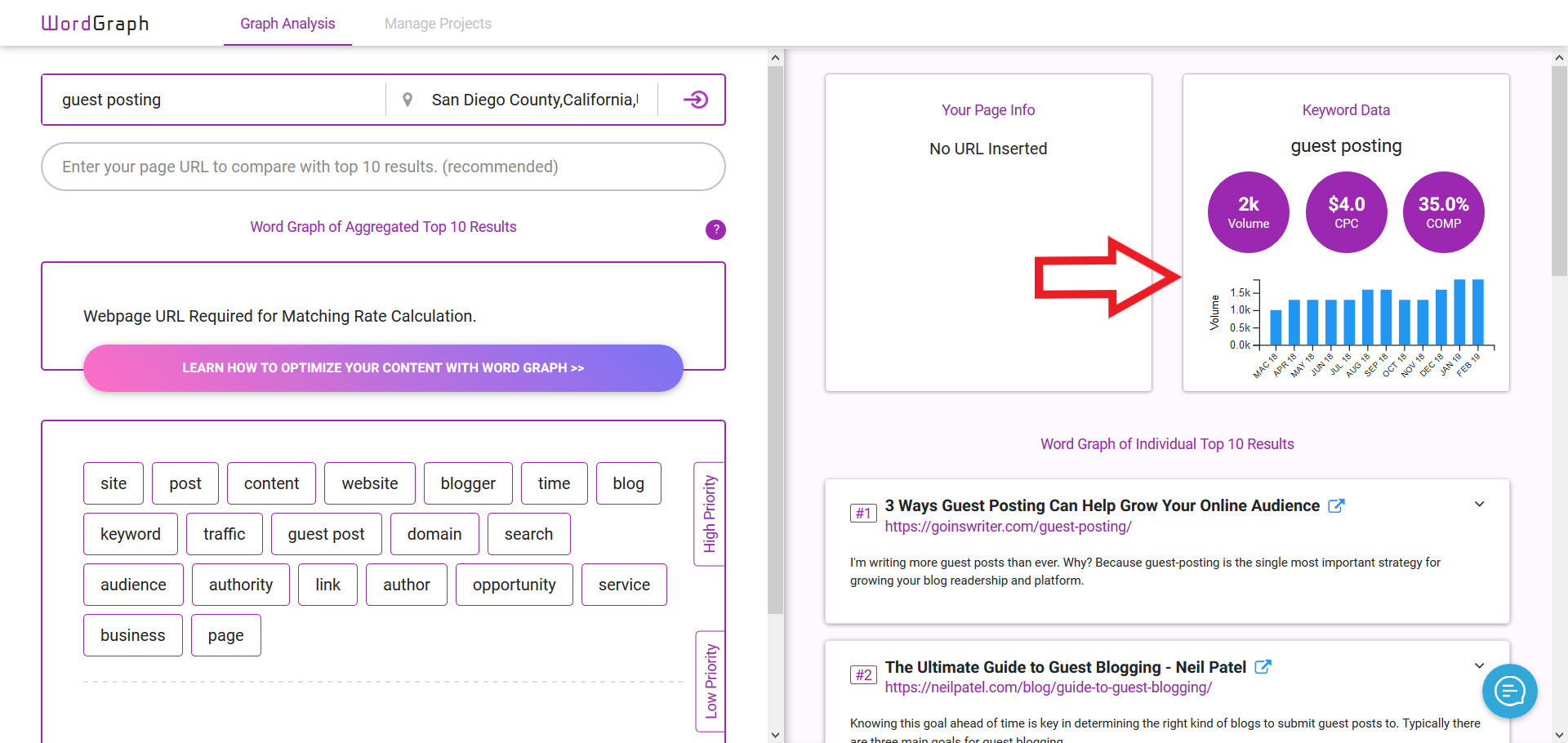Click the $4.0 CPC circle
This screenshot has width=1568, height=743.
pos(1347,212)
